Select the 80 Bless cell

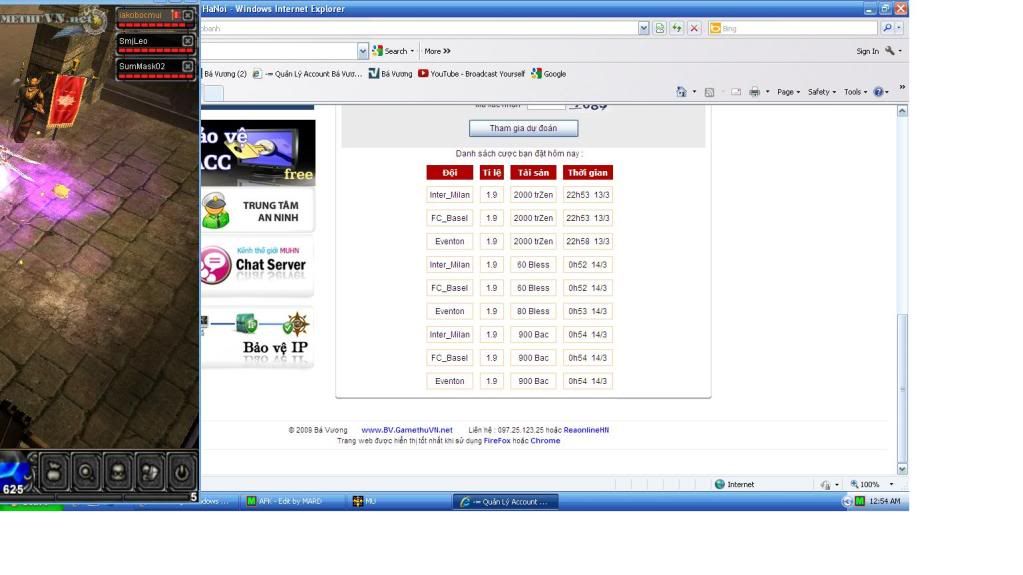coord(534,311)
